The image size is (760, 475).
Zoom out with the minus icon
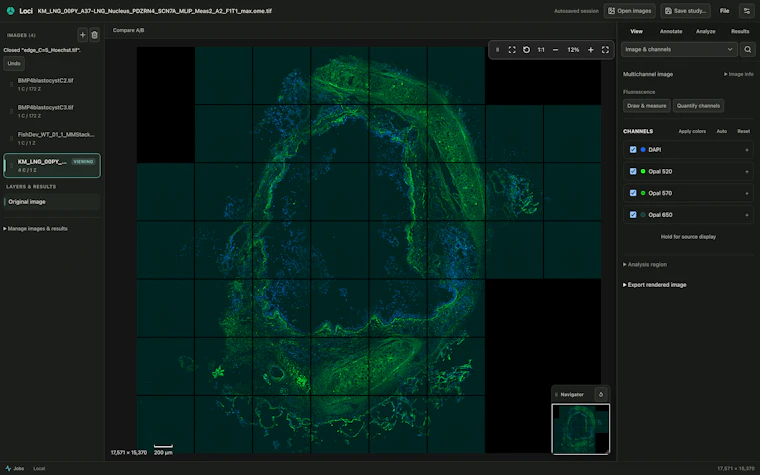pyautogui.click(x=555, y=49)
